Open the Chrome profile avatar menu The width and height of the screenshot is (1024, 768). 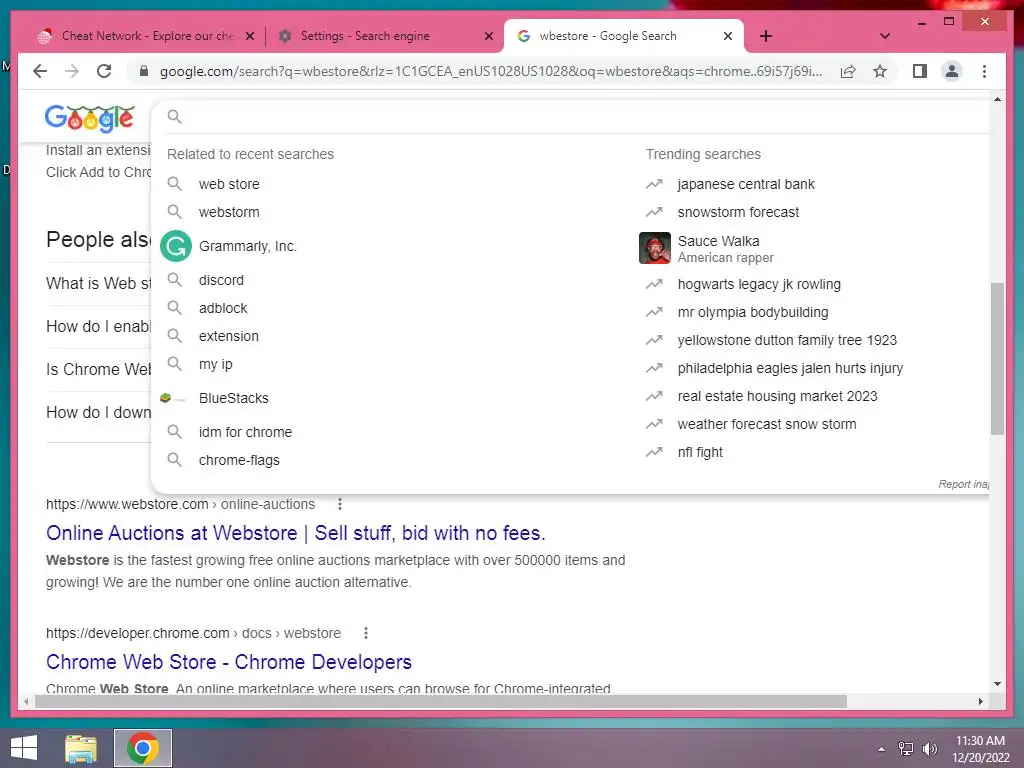[x=952, y=71]
